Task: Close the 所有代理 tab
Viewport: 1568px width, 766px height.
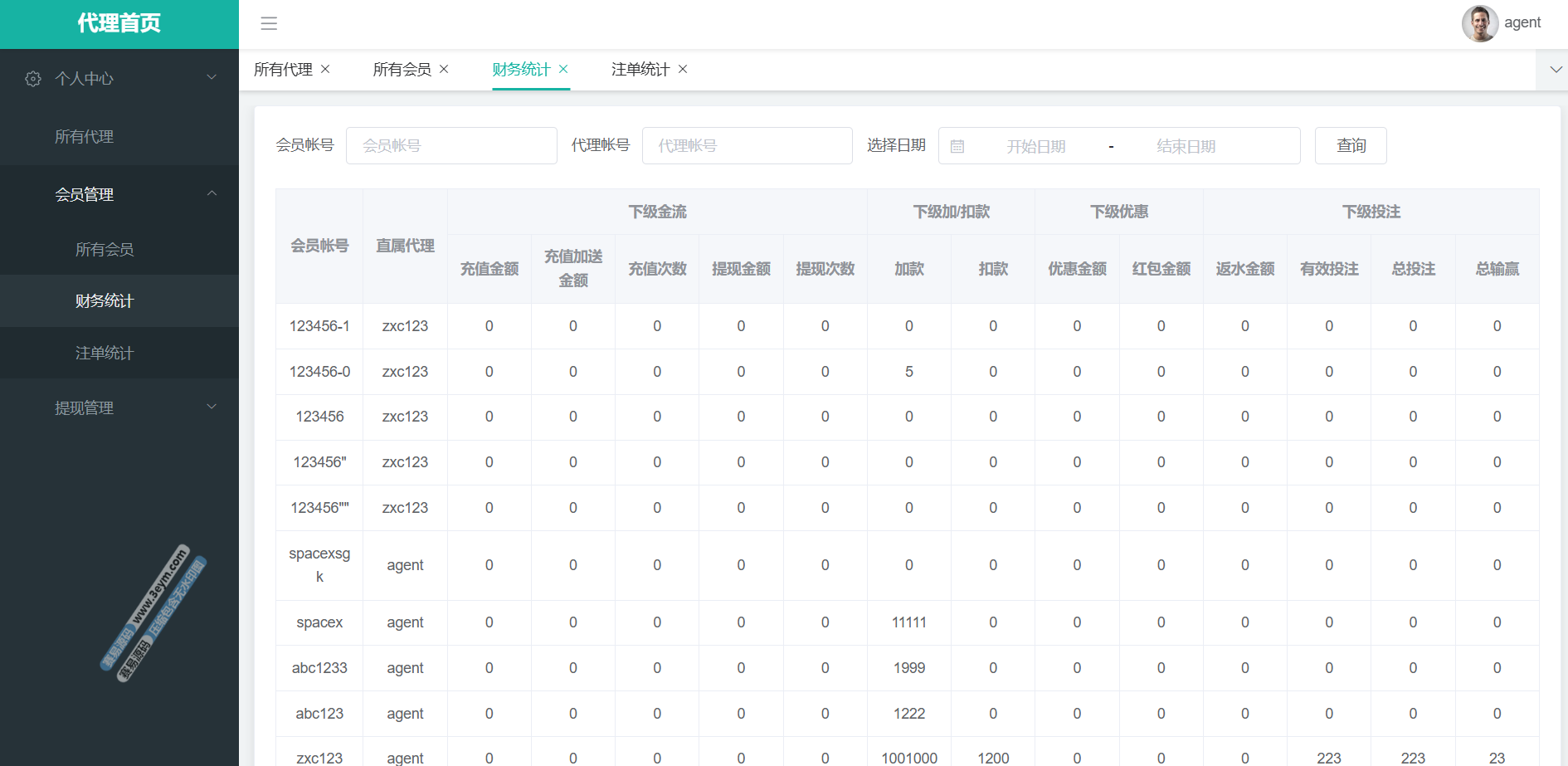Action: tap(325, 69)
